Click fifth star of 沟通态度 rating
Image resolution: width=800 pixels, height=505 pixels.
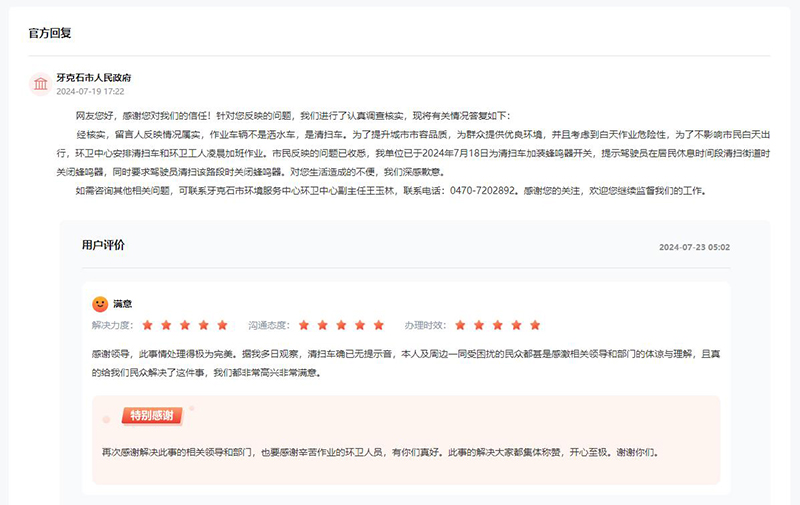coord(379,325)
